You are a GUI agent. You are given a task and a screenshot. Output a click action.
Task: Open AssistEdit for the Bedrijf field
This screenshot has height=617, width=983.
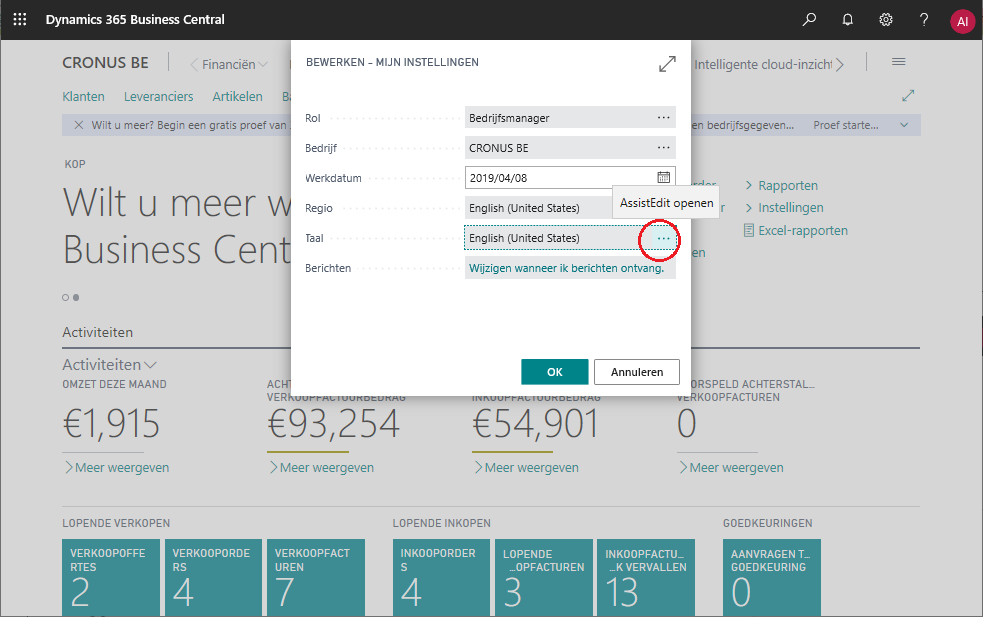[663, 147]
